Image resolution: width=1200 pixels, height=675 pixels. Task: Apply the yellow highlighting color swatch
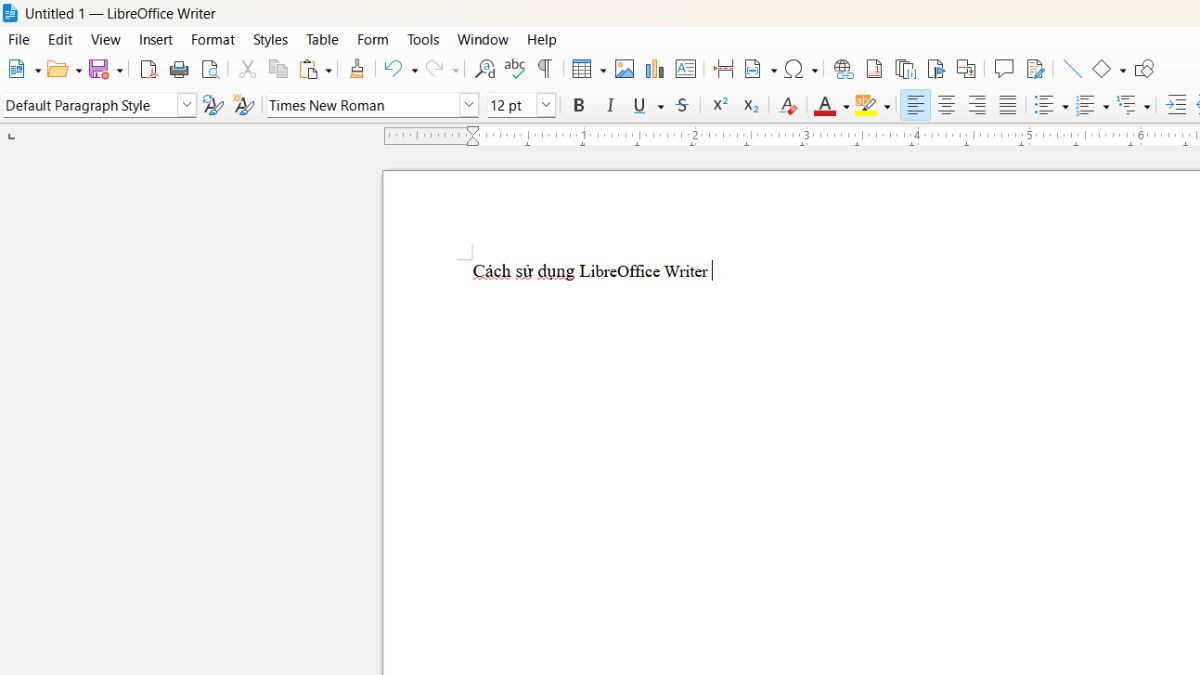[x=866, y=105]
